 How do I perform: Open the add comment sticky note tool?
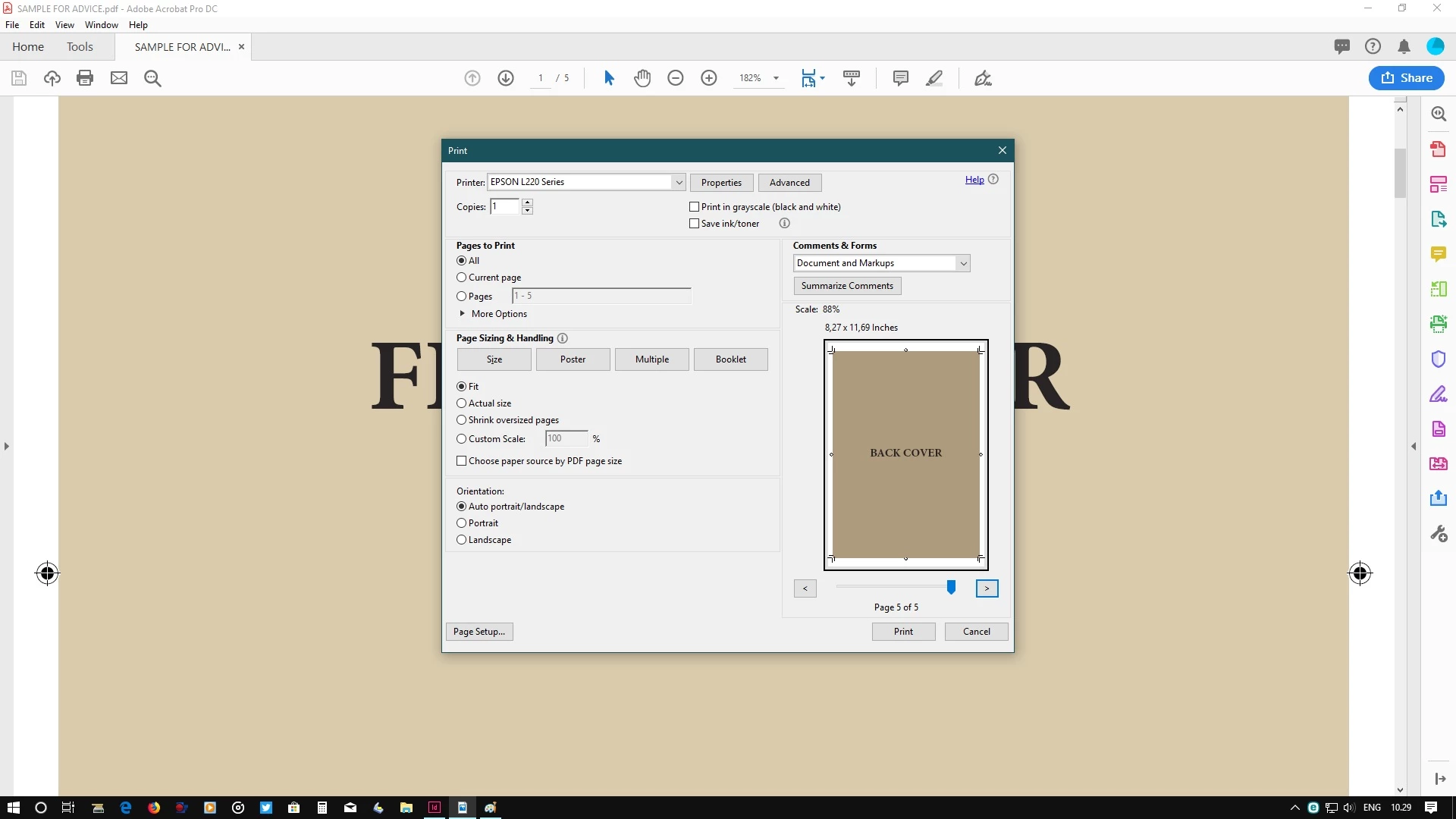[x=901, y=78]
